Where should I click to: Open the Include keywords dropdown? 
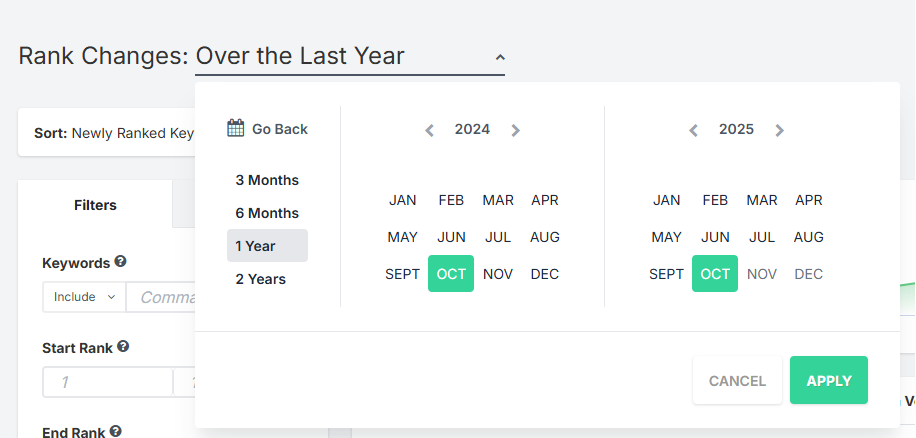tap(84, 297)
